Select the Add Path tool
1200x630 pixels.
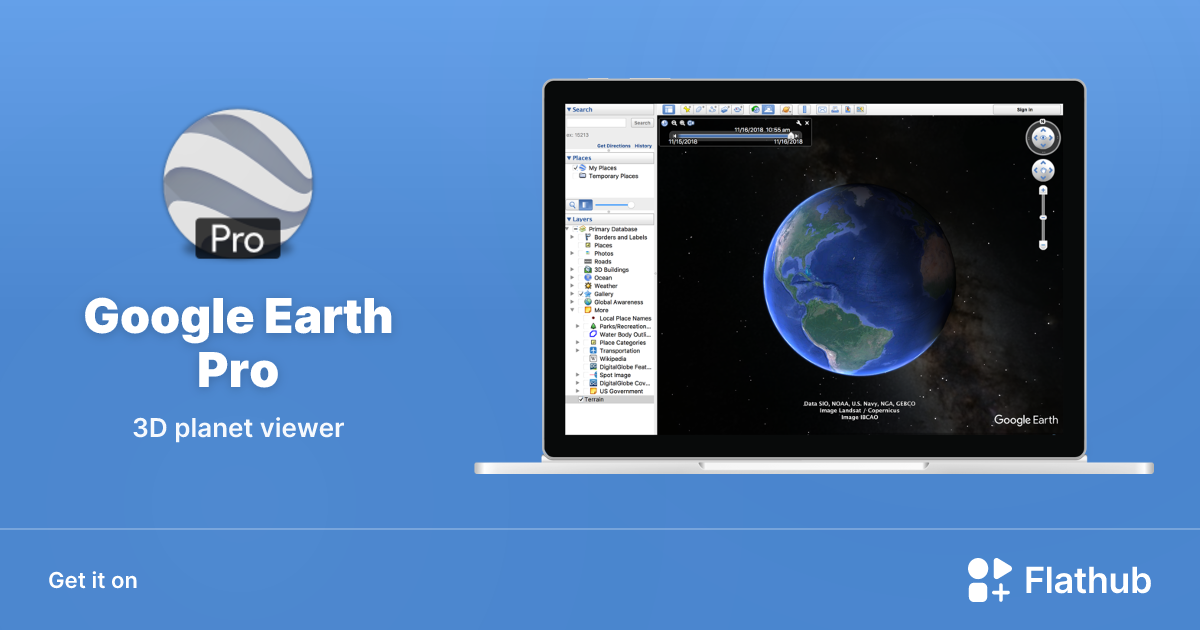(710, 109)
